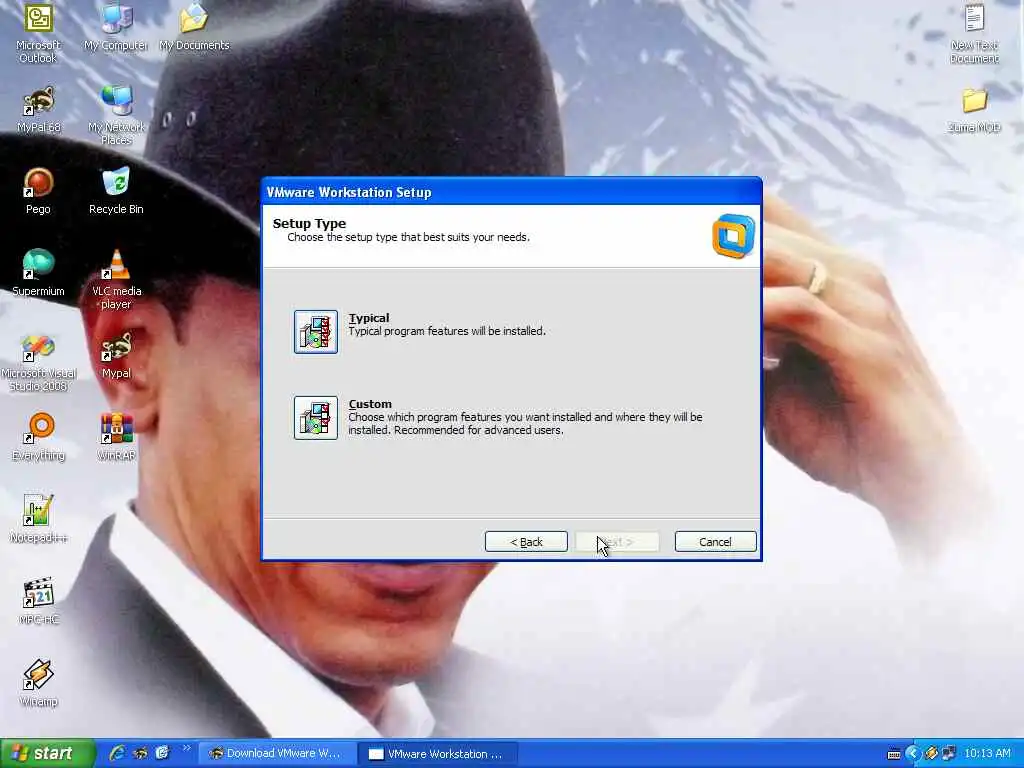
Task: Cancel the VMware Workstation setup
Action: 716,541
